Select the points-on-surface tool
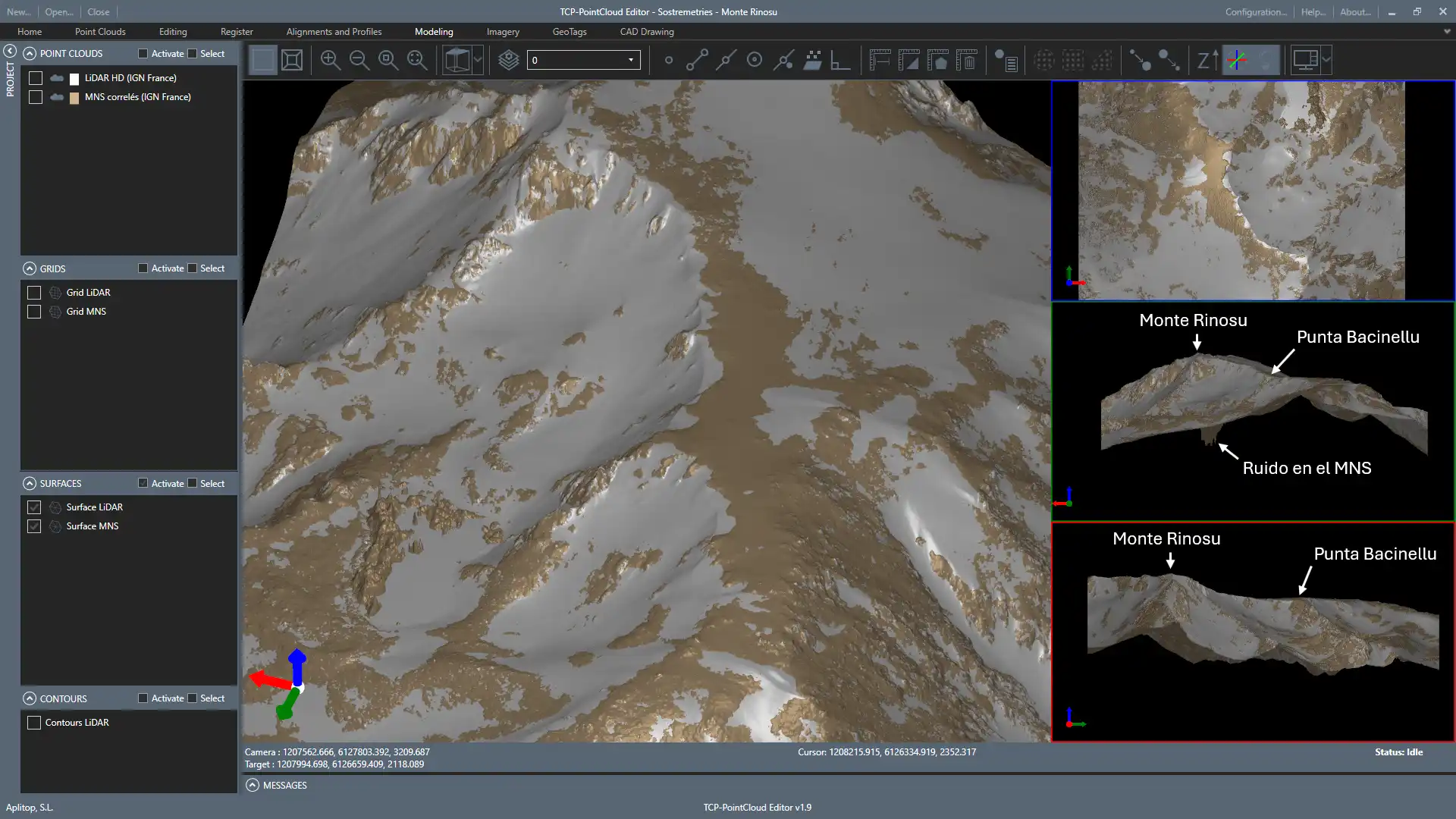 point(812,60)
